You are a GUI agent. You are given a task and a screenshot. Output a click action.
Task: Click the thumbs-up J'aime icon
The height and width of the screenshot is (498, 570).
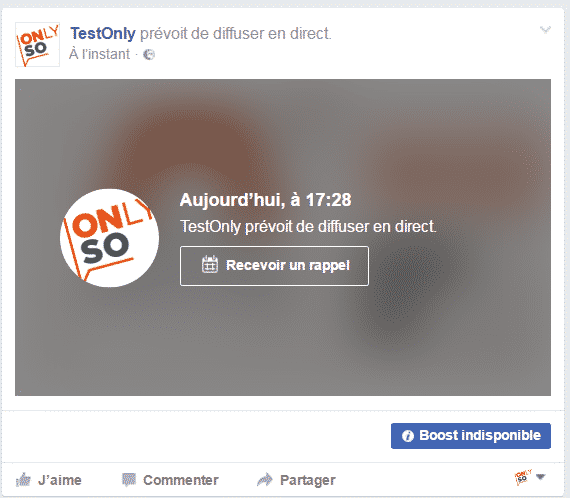point(23,479)
